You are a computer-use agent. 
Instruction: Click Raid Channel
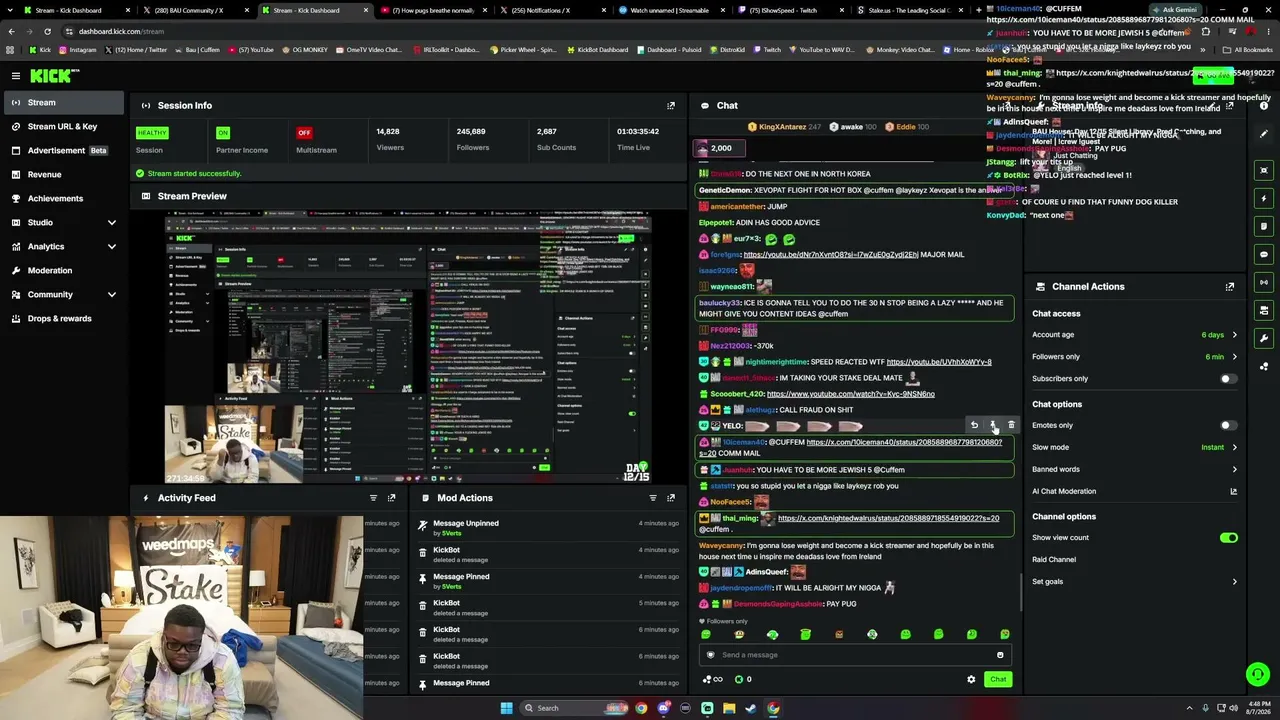coord(1054,560)
